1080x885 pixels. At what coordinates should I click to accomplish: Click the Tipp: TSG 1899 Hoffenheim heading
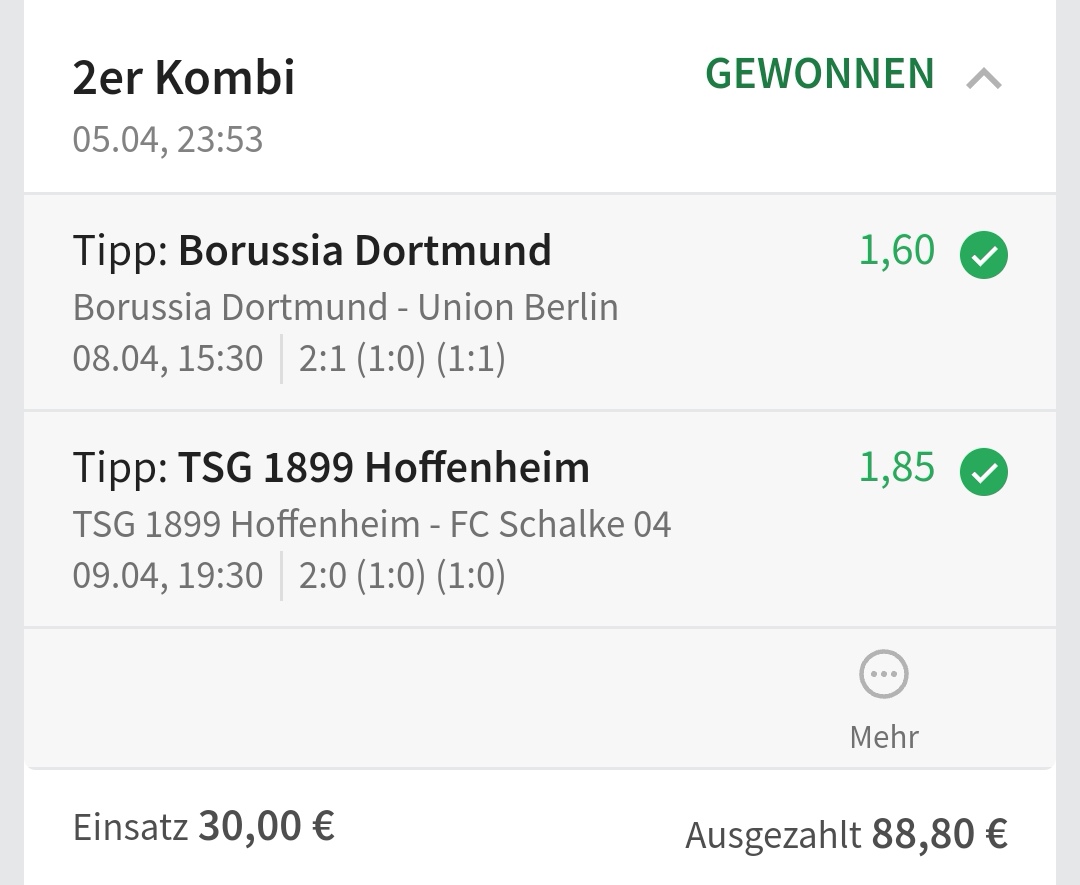click(x=331, y=467)
